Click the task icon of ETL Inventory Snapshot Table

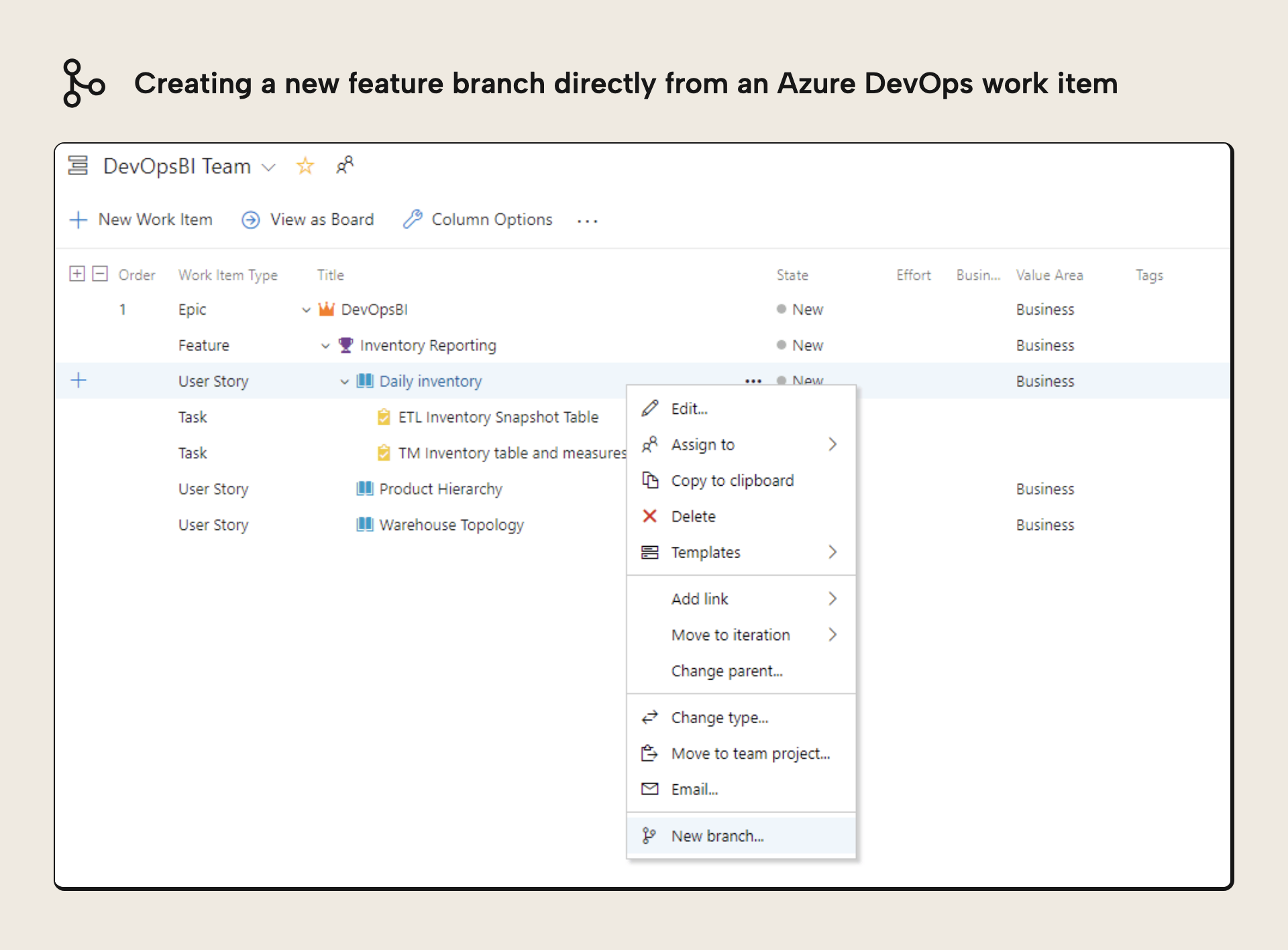384,417
